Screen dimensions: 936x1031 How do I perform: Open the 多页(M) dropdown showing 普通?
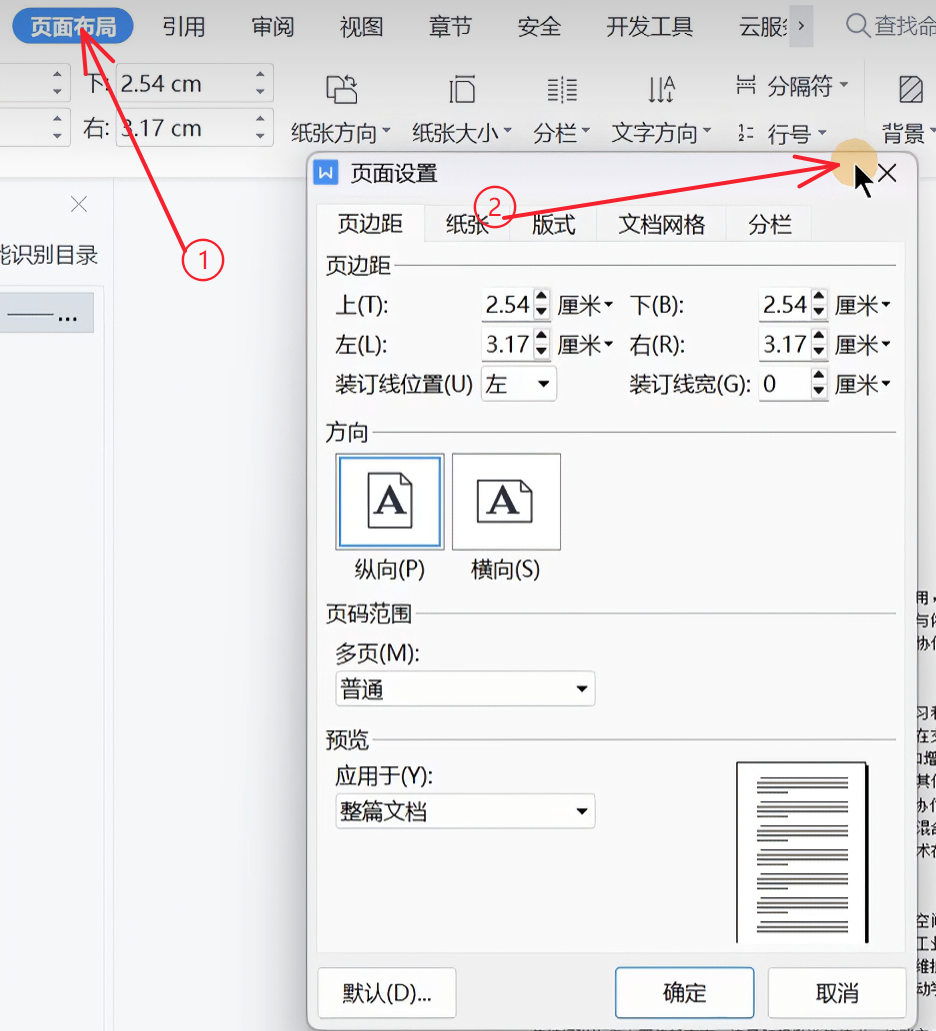click(465, 688)
